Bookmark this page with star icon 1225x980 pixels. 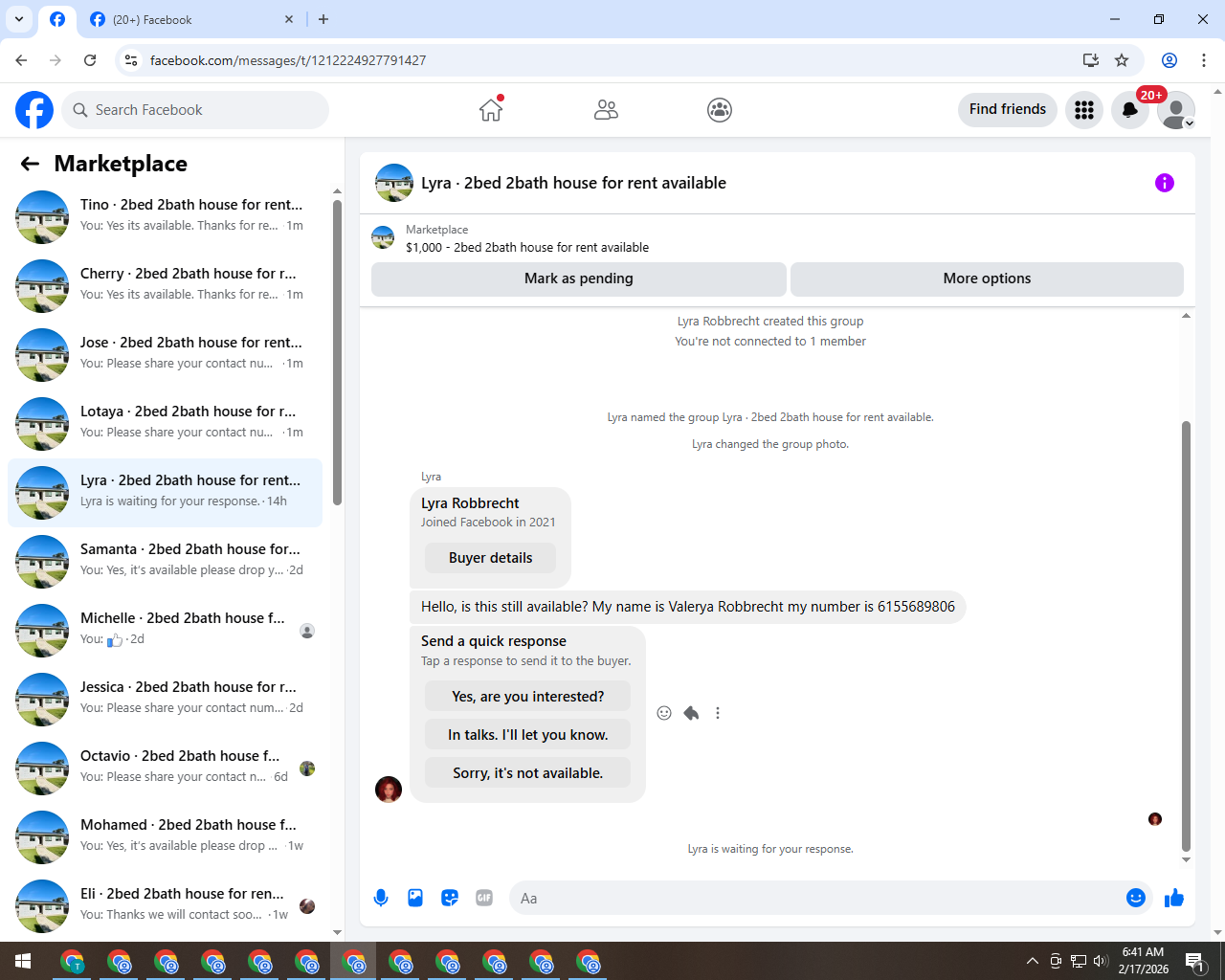pos(1122,60)
